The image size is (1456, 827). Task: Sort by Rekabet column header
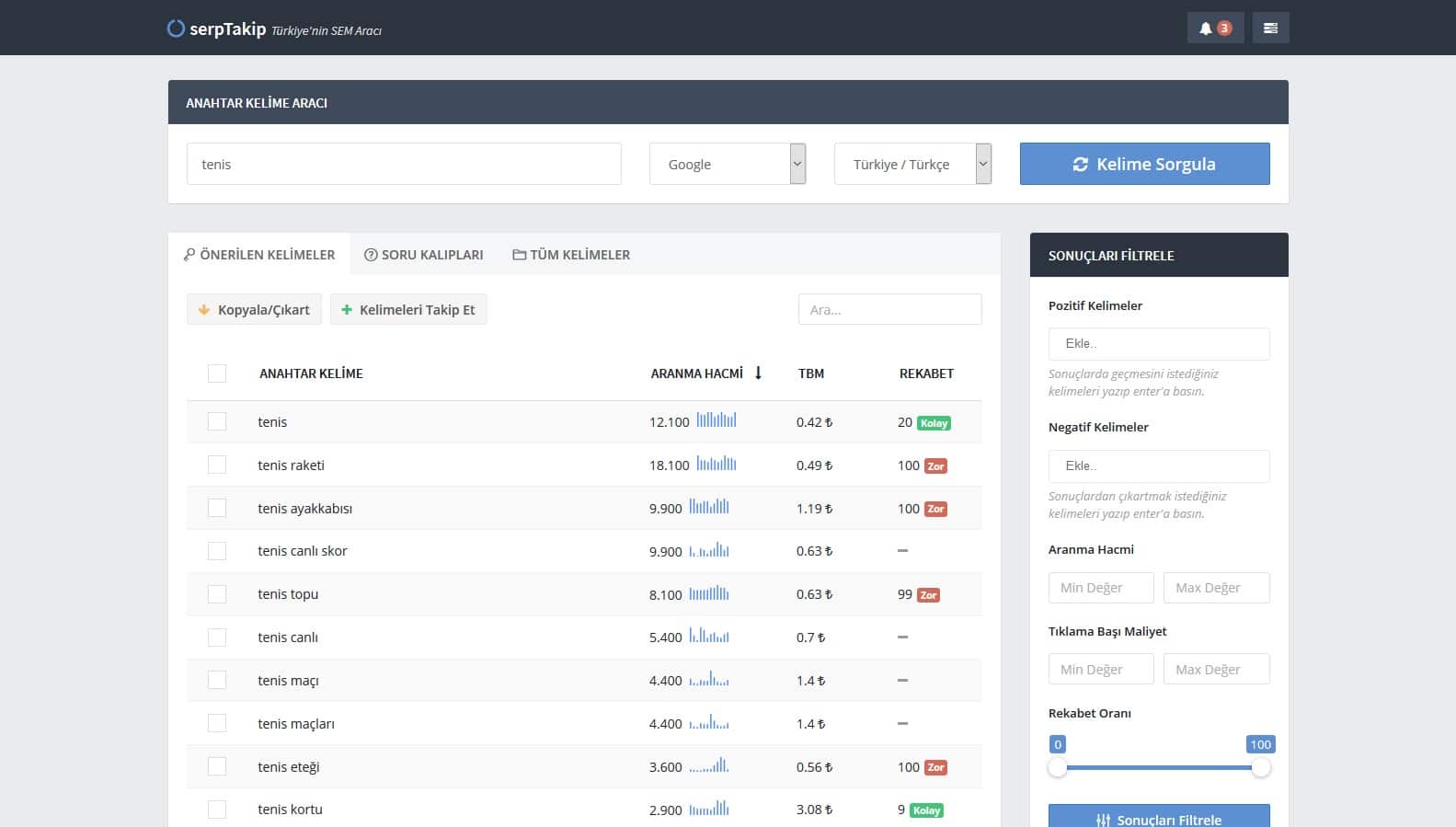(926, 373)
